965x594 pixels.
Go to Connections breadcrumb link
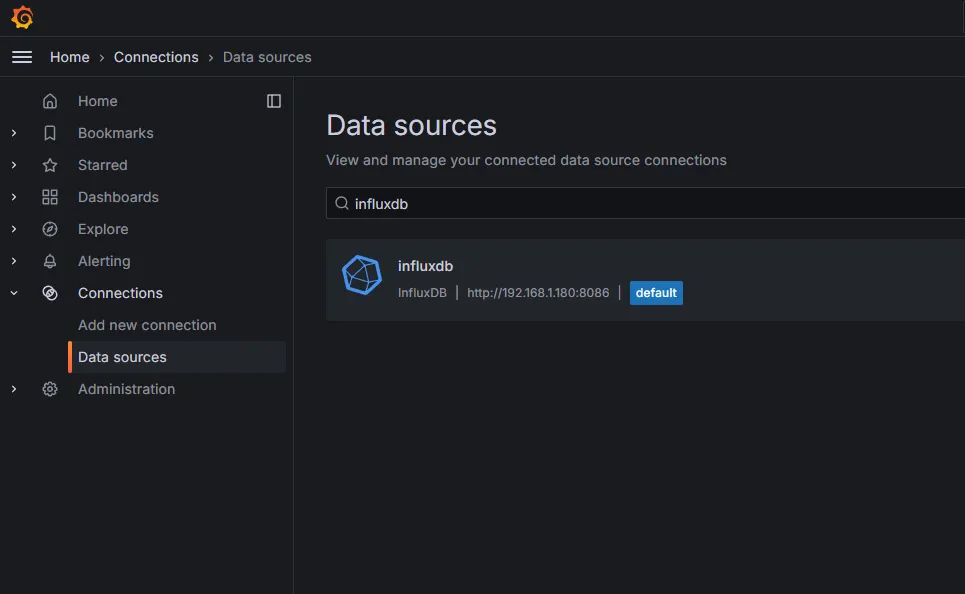click(156, 57)
